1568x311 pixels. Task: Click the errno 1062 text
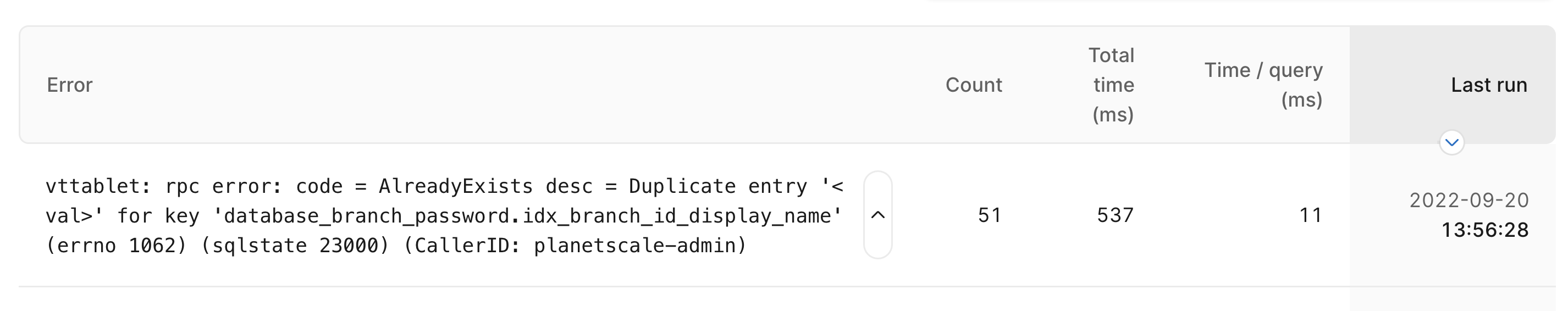pyautogui.click(x=116, y=246)
